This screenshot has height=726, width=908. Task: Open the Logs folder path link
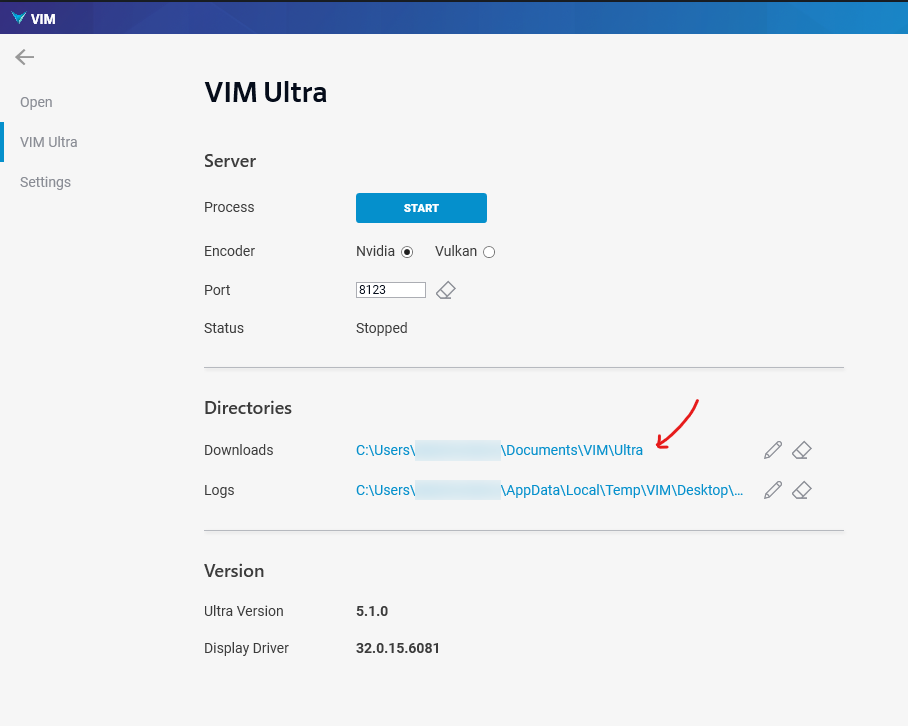point(550,490)
